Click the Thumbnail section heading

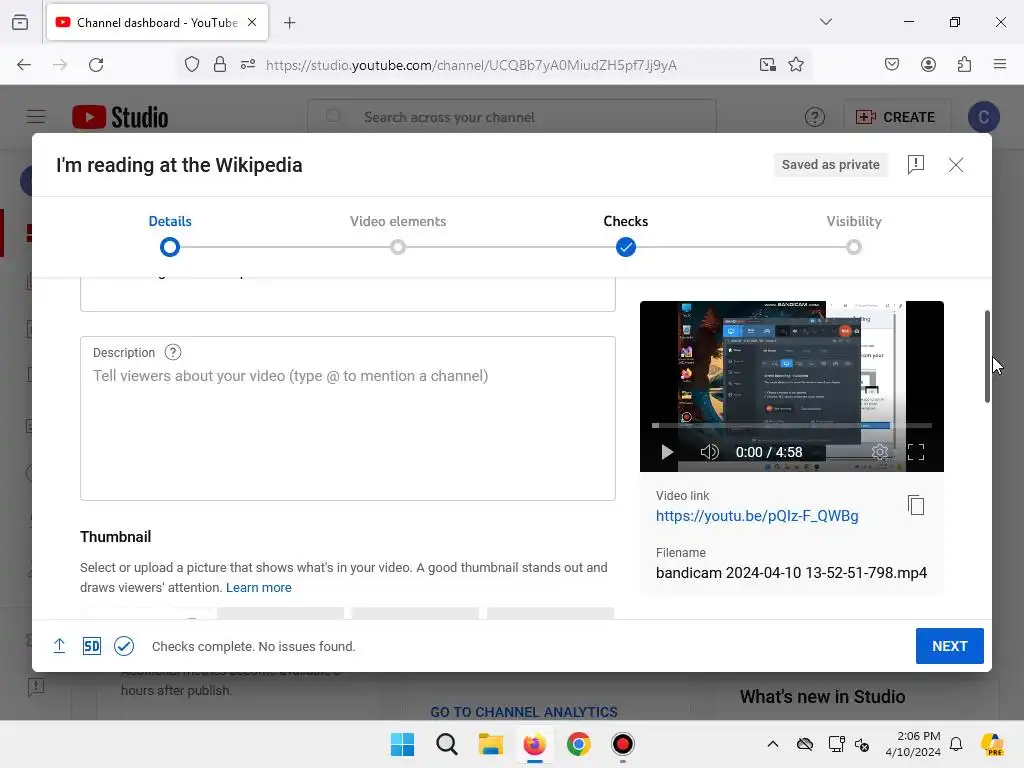click(x=116, y=537)
